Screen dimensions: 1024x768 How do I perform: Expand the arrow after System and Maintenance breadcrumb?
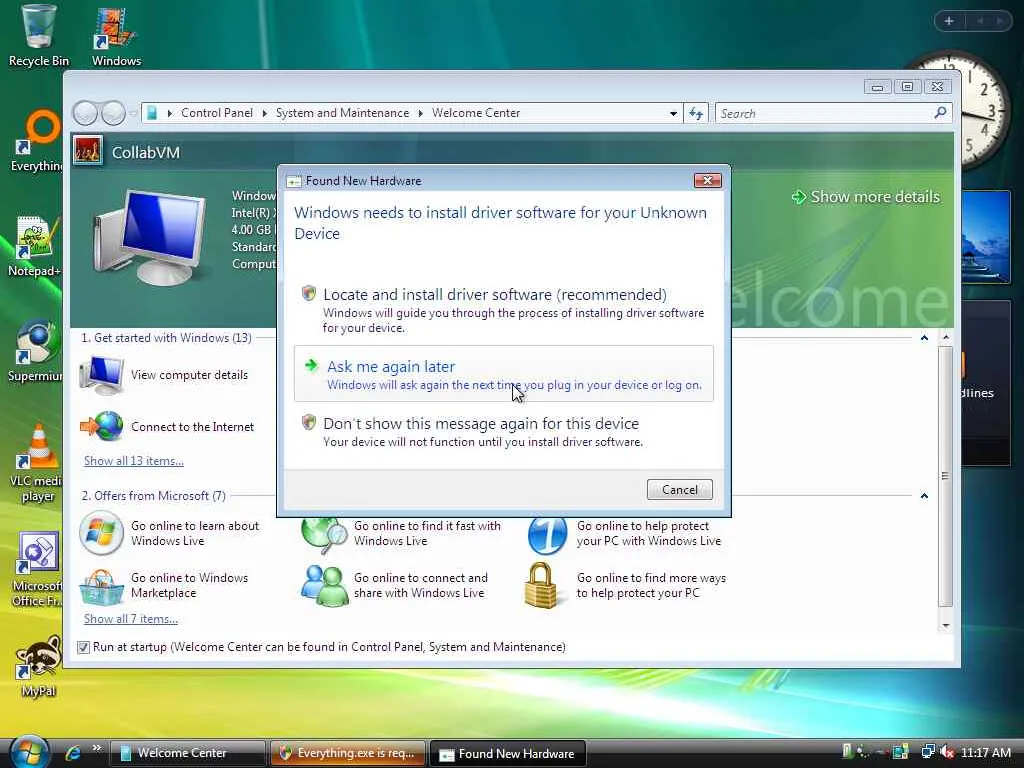[421, 114]
